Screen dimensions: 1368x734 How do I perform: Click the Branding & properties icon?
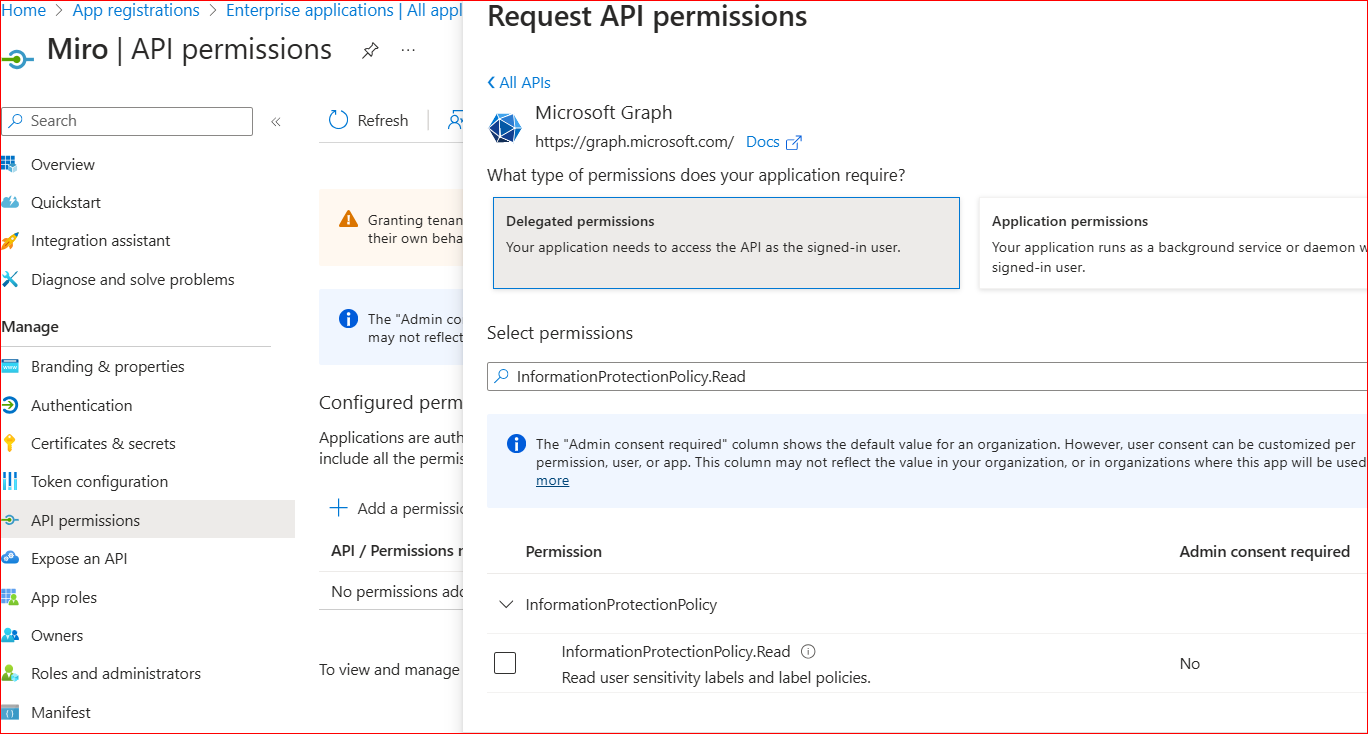tap(10, 367)
